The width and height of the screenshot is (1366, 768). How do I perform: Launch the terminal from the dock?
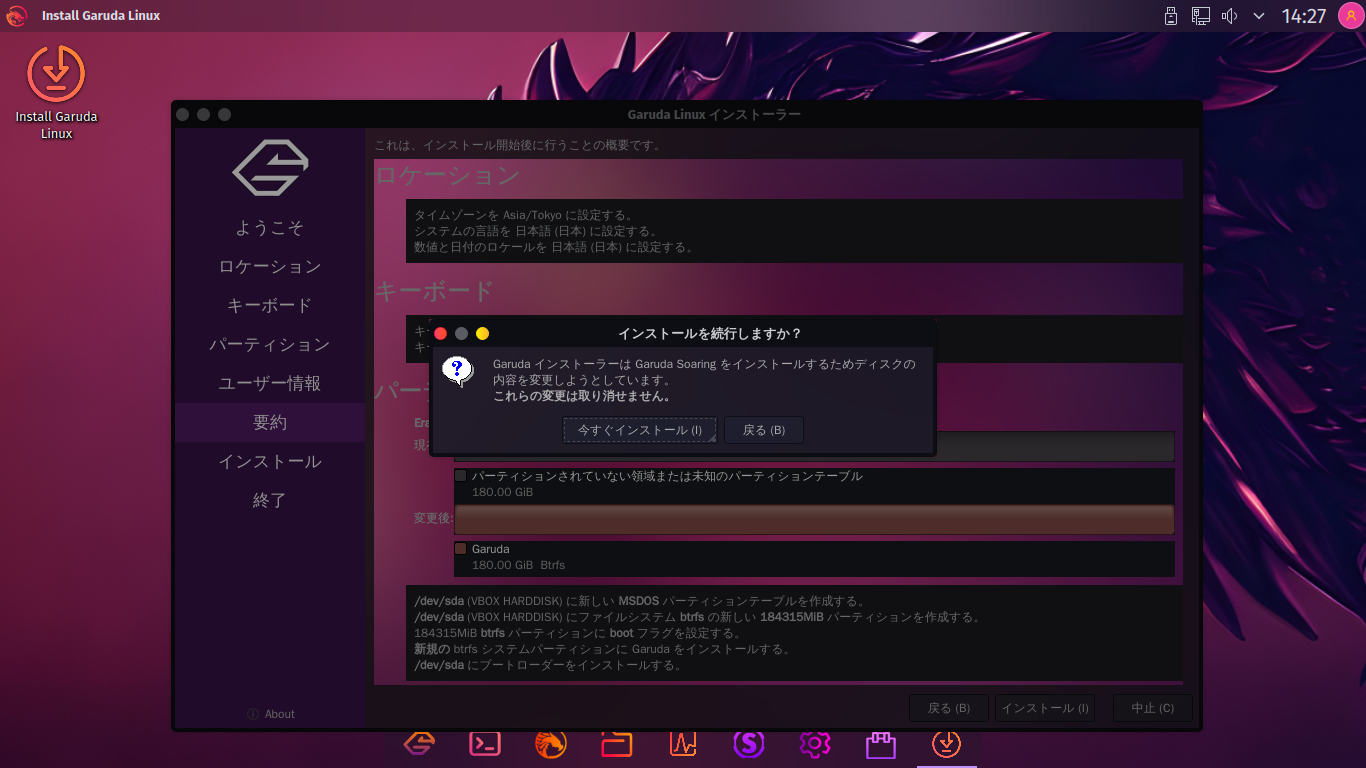[485, 743]
